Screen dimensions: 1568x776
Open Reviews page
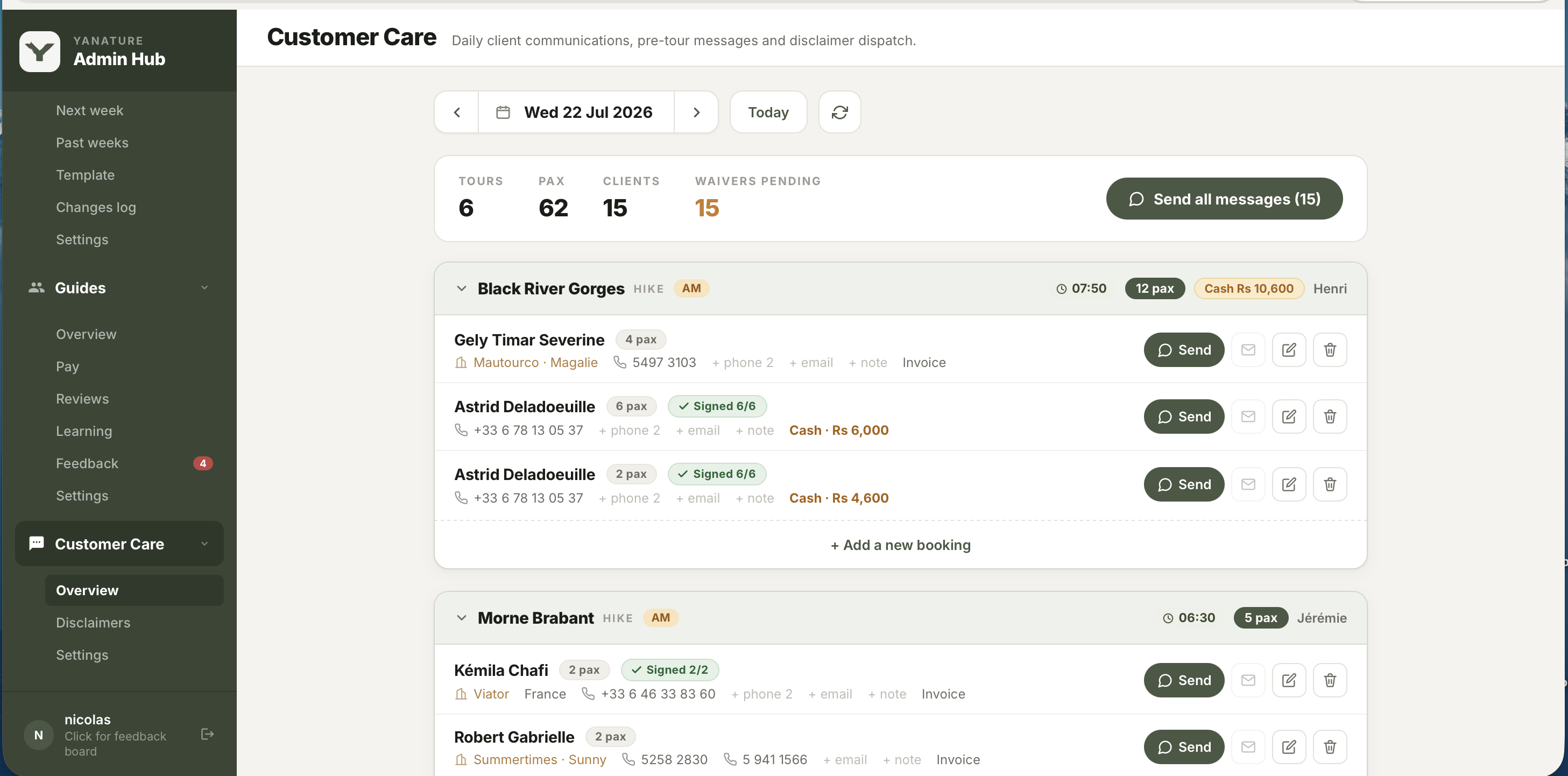82,399
